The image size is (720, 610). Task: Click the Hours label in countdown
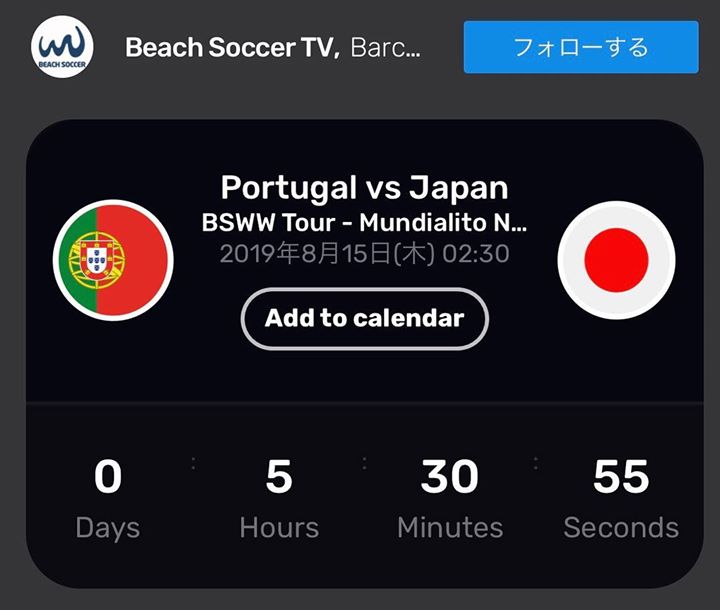click(x=279, y=527)
